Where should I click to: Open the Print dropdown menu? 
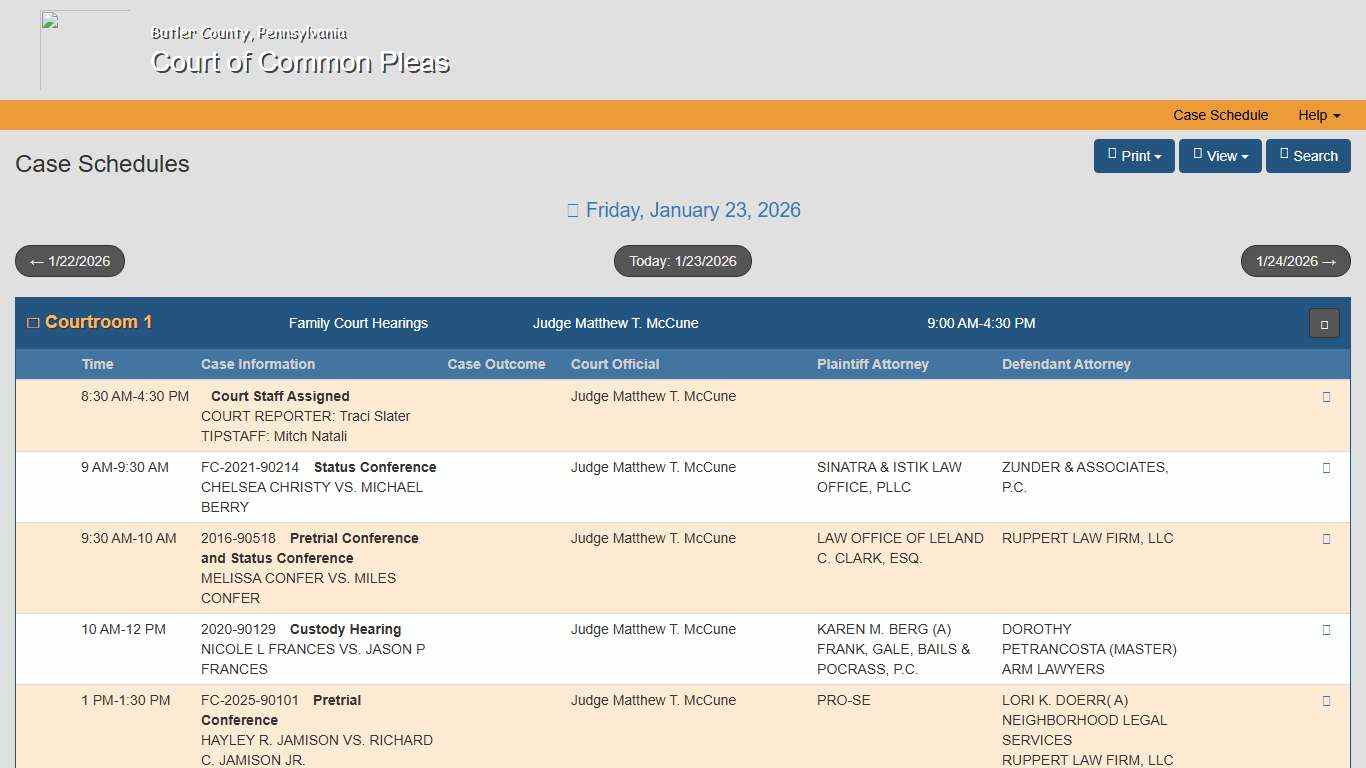1134,156
